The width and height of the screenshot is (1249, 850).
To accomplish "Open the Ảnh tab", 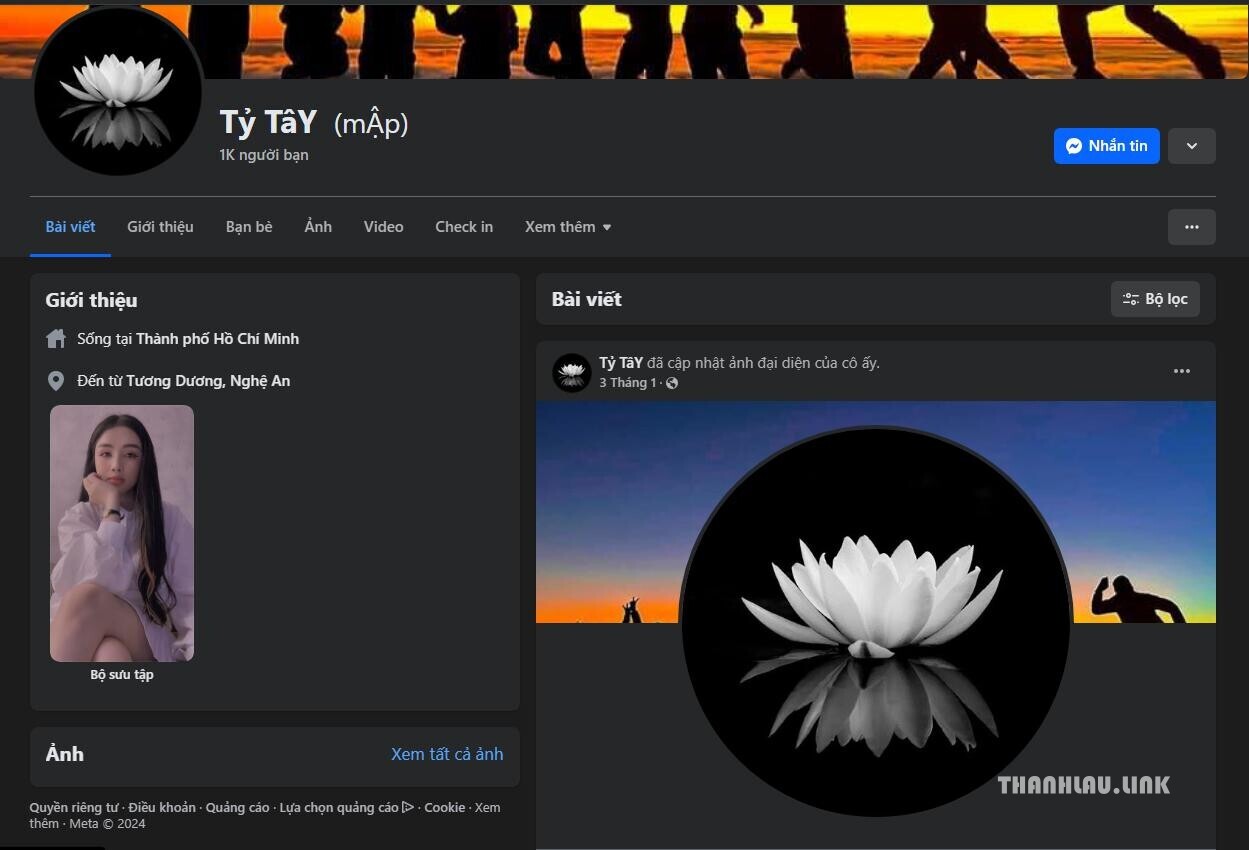I will pos(318,227).
